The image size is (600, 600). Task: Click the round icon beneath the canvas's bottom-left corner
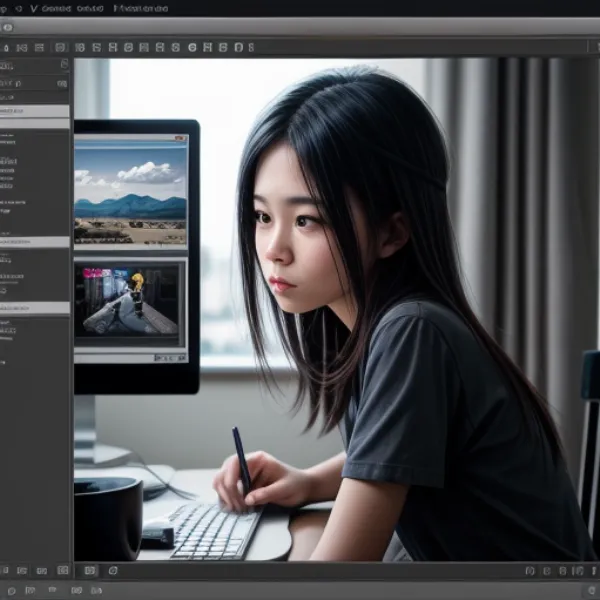pos(112,570)
